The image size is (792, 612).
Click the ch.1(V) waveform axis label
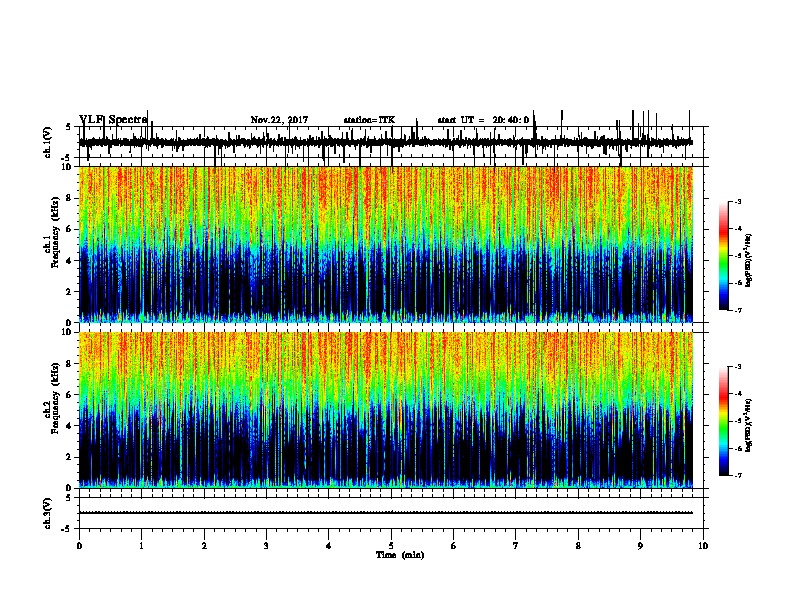pos(48,142)
